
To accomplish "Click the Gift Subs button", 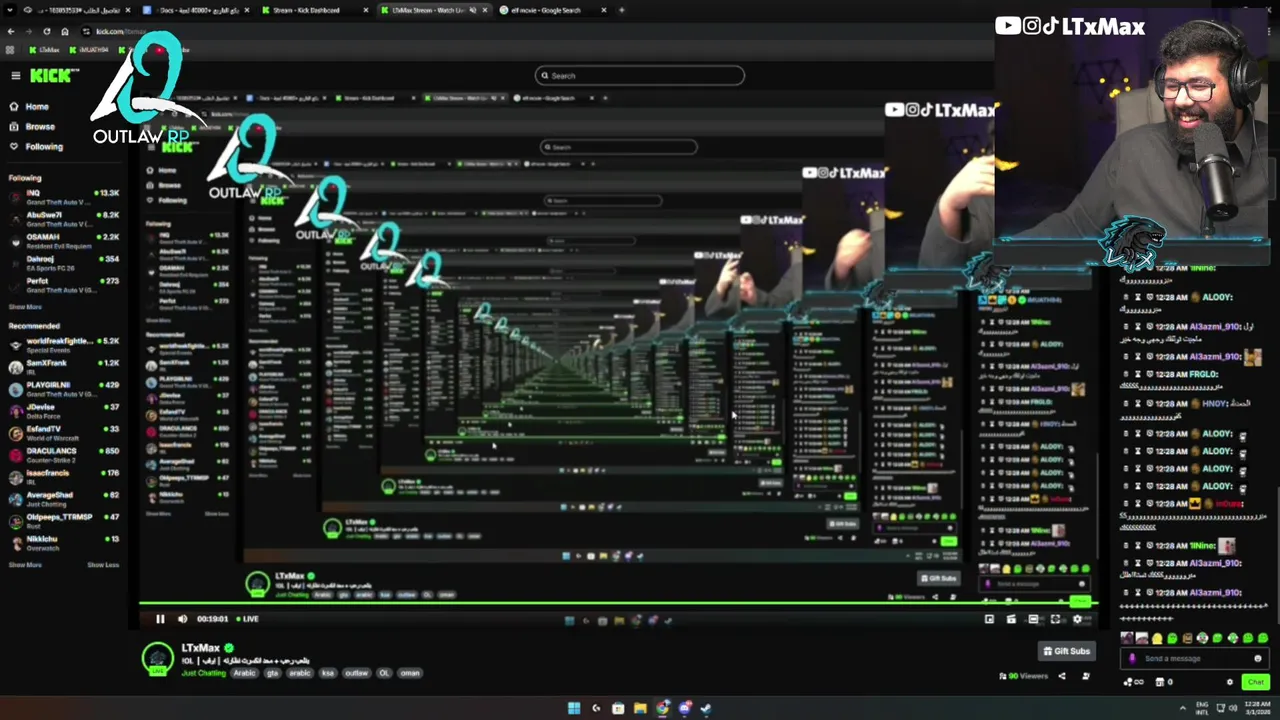I will point(1066,651).
